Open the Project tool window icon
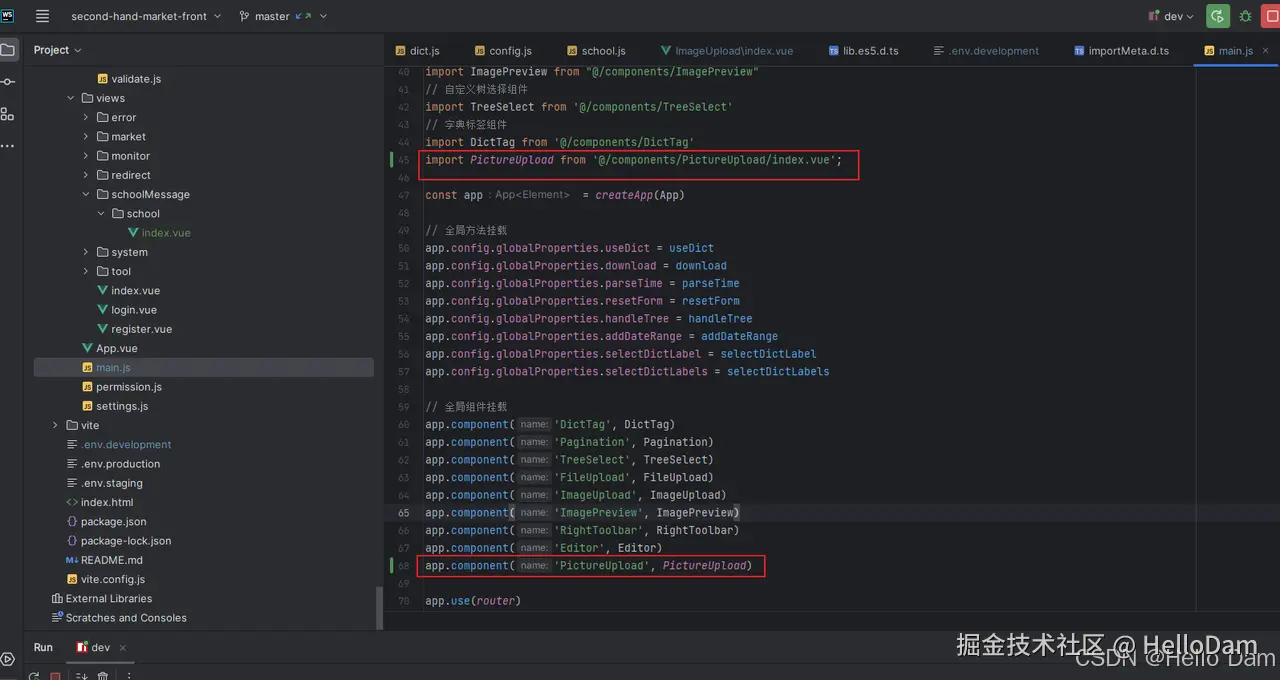 (x=8, y=50)
